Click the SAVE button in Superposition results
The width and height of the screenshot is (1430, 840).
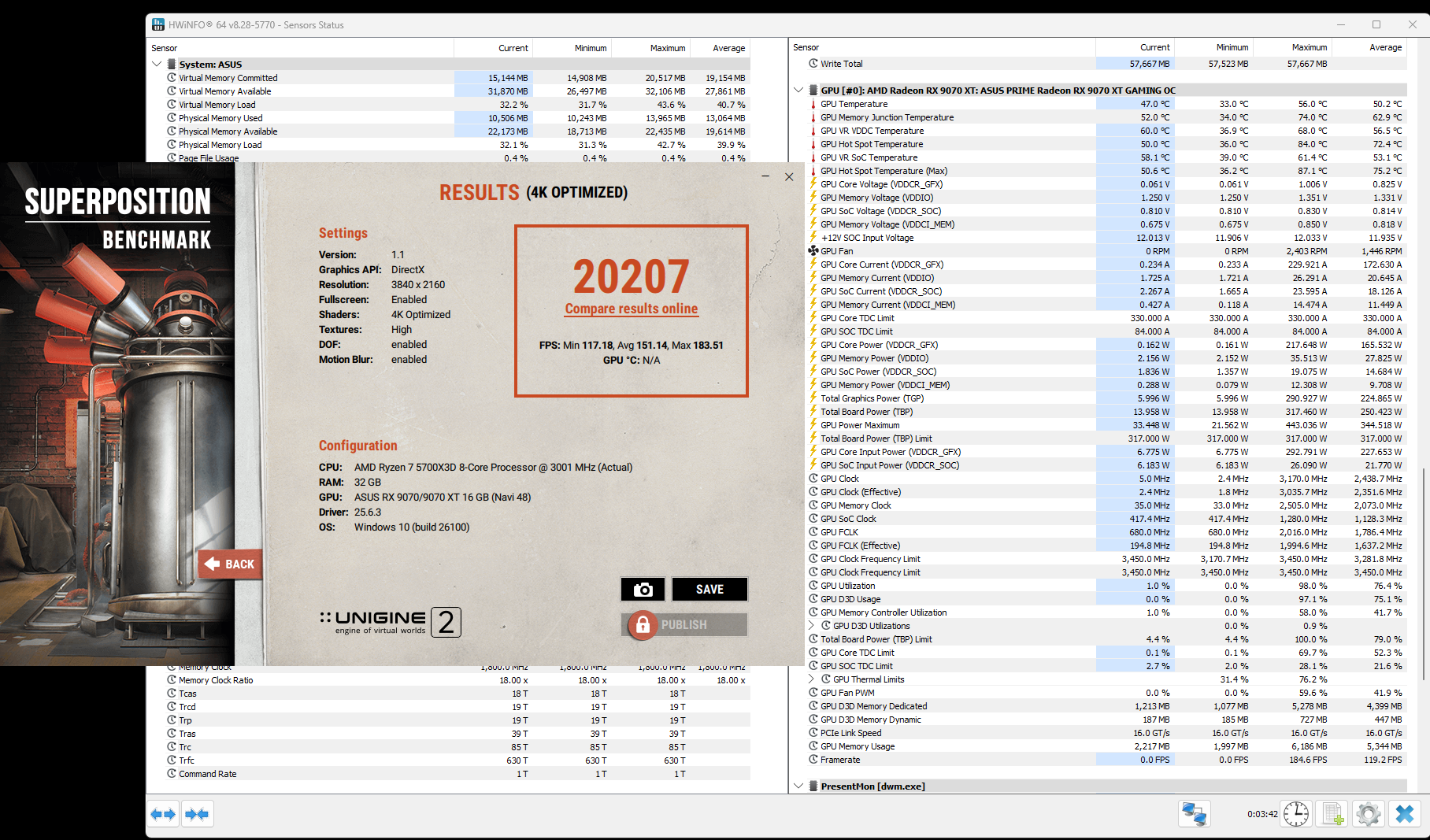click(709, 589)
